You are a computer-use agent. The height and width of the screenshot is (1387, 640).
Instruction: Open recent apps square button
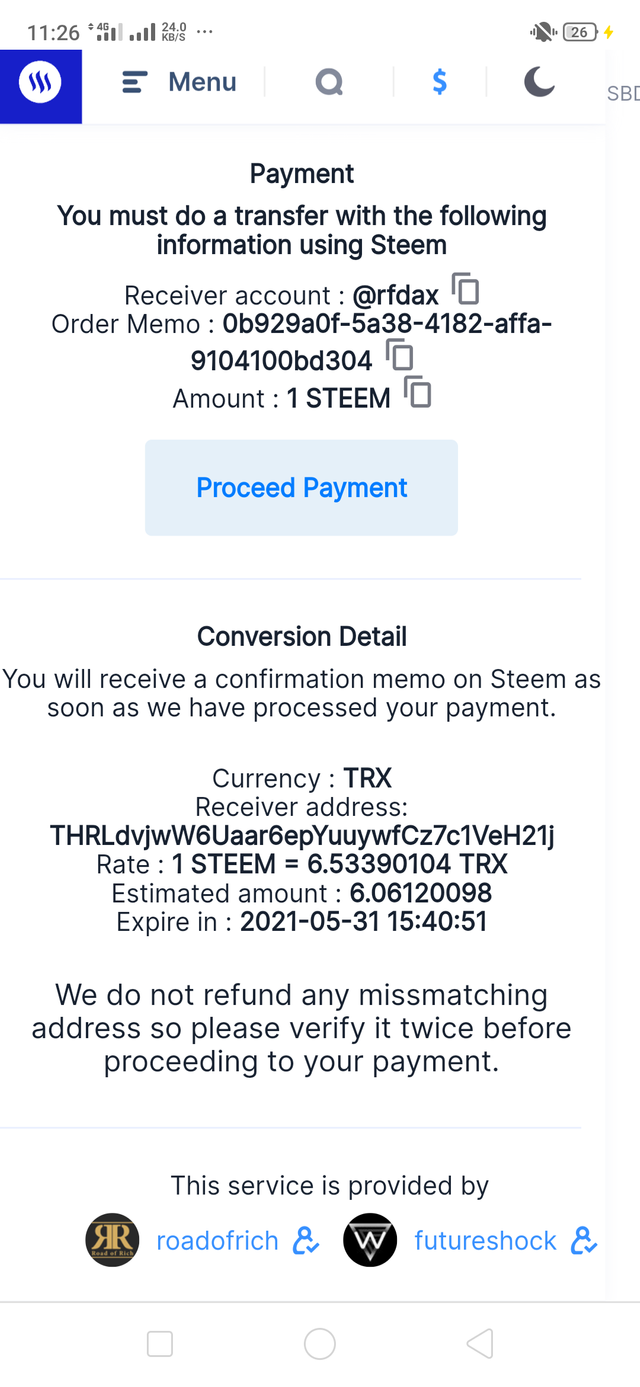[160, 1344]
